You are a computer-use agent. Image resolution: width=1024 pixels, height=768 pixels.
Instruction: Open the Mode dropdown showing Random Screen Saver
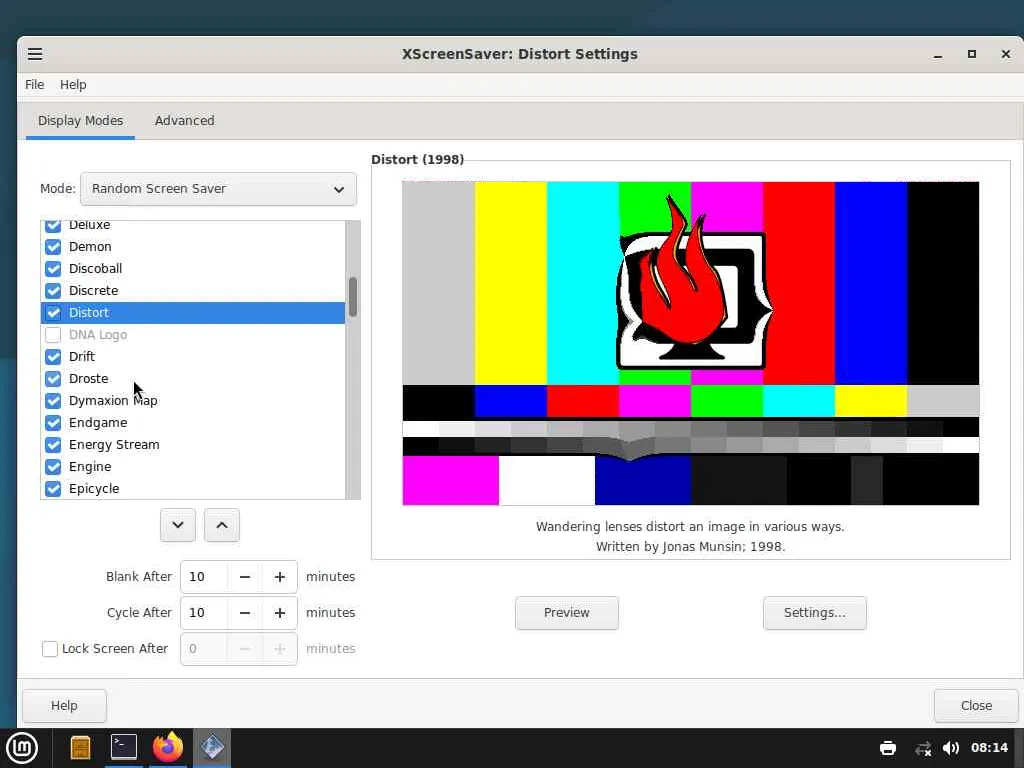pos(218,189)
